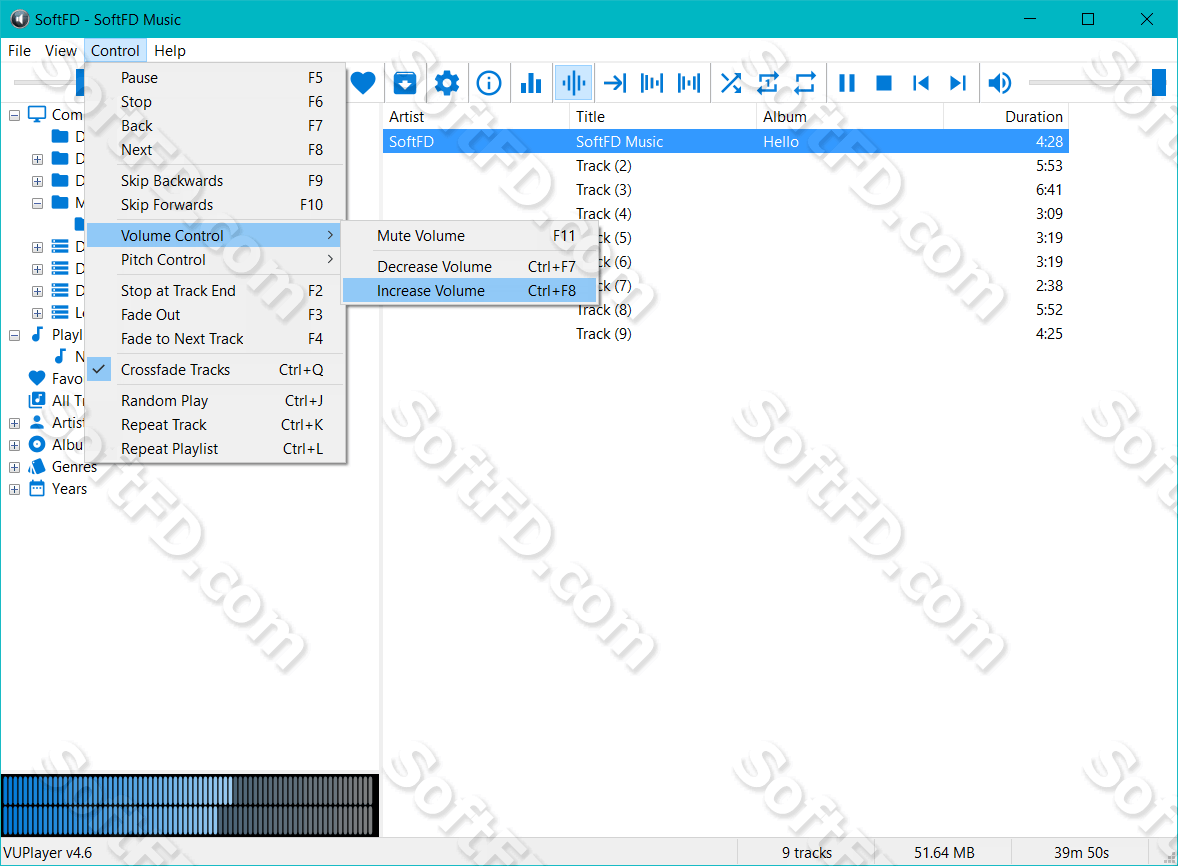1178x866 pixels.
Task: Choose Skip Backwards menu entry
Action: click(215, 180)
